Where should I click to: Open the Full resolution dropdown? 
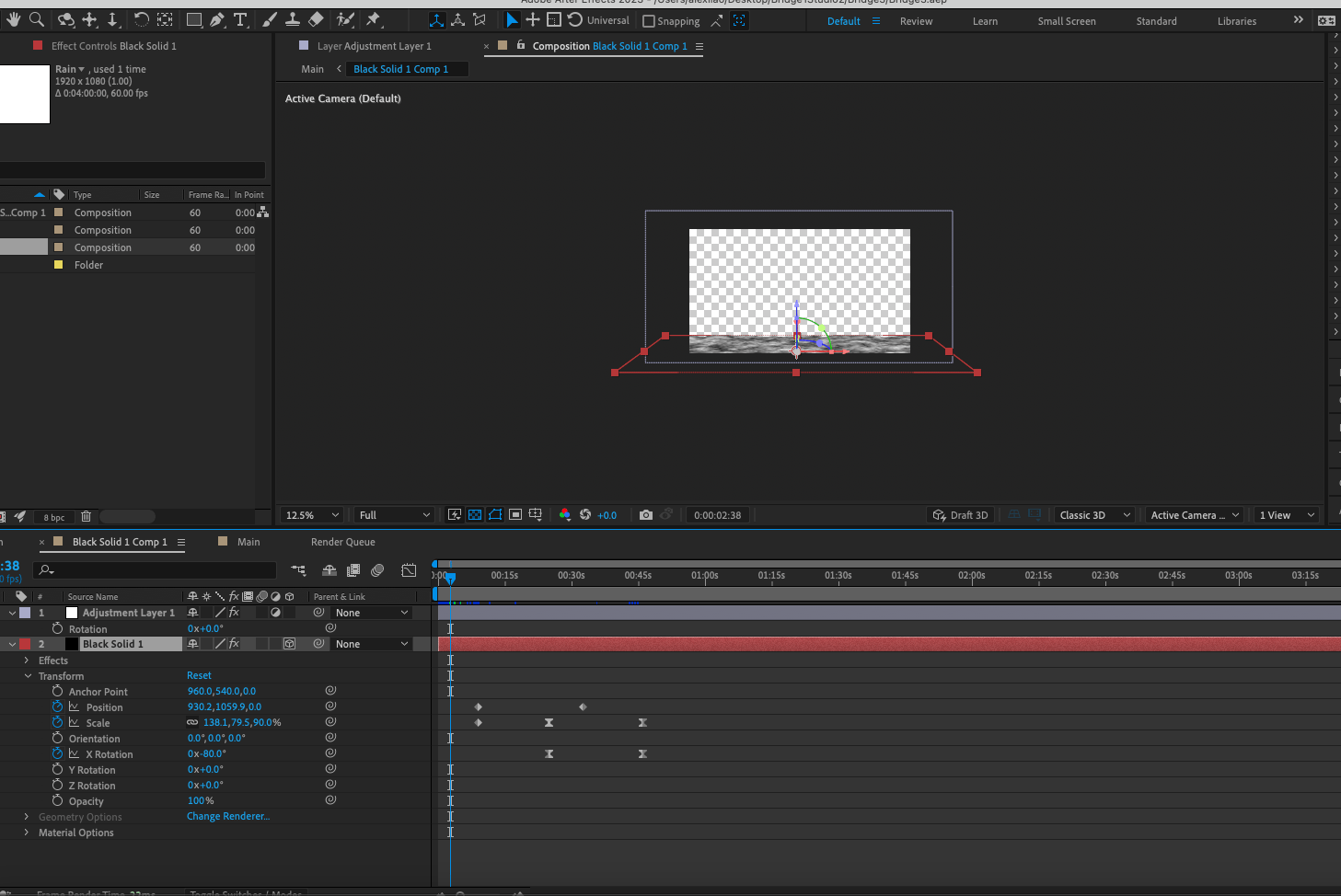[395, 515]
